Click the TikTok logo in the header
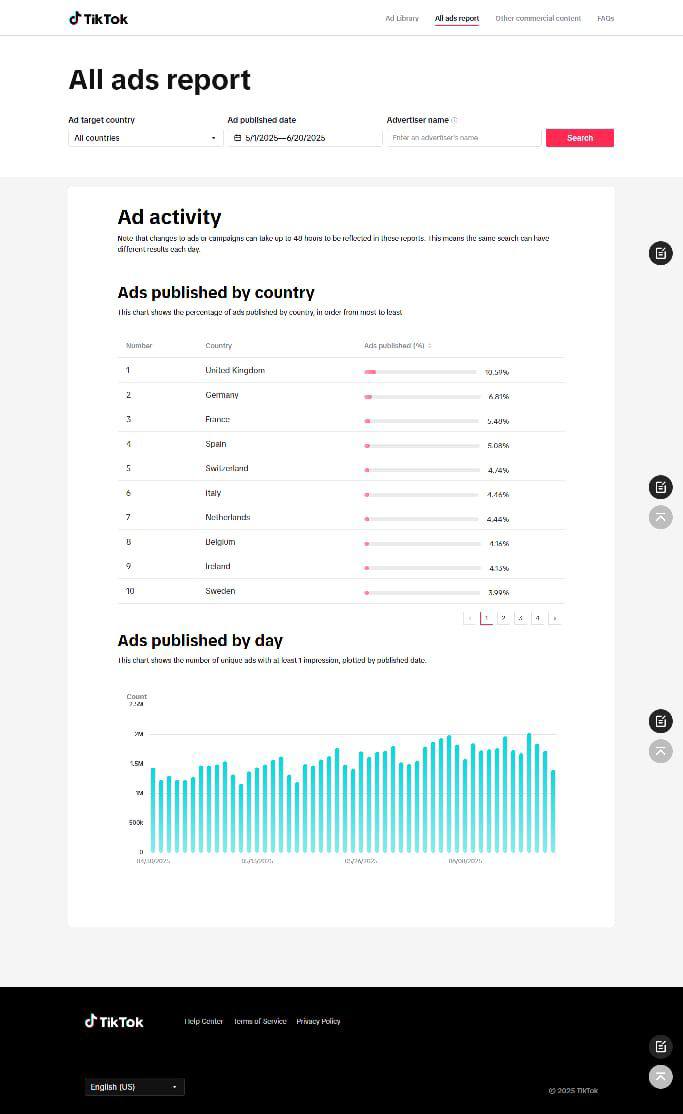683x1114 pixels. point(97,17)
